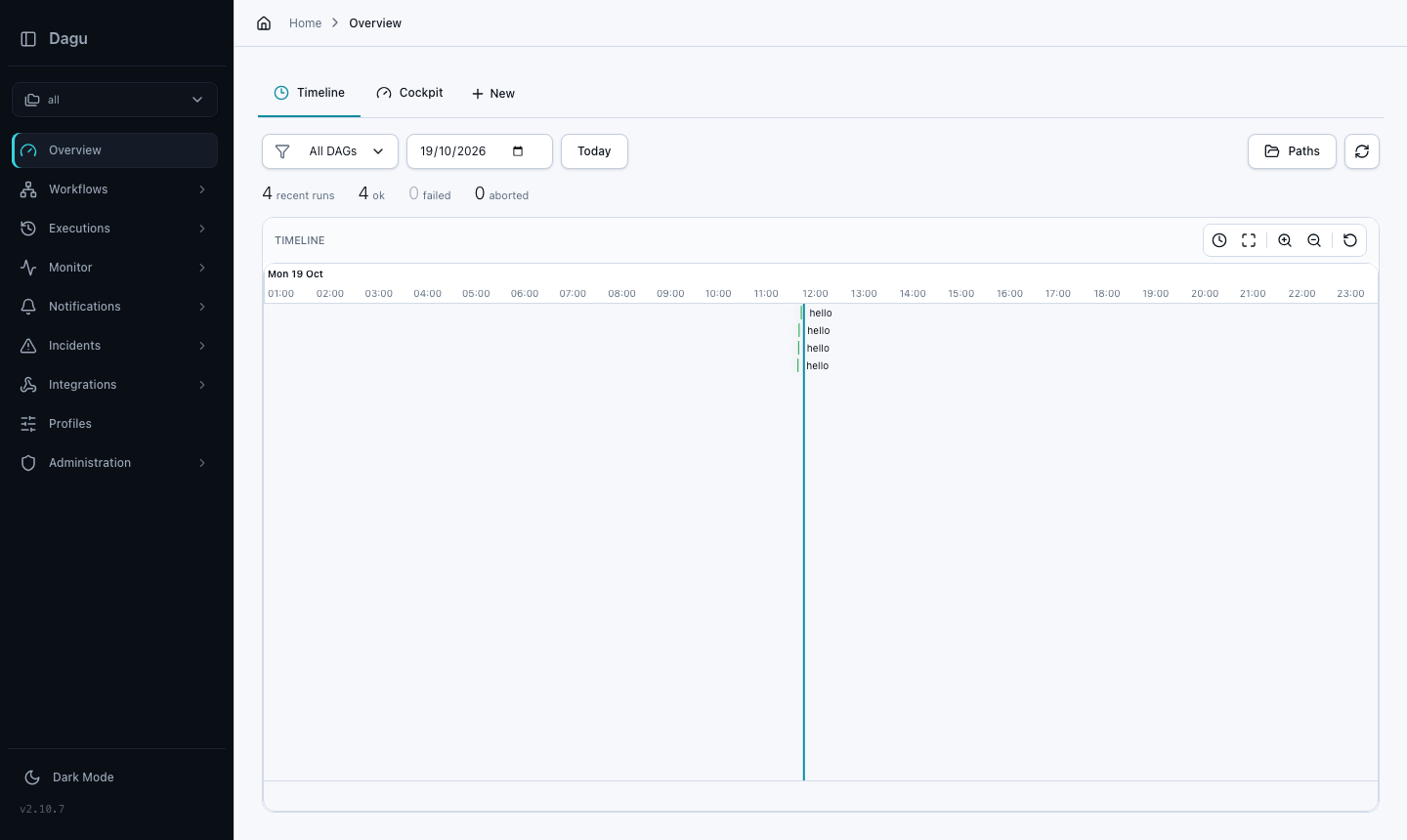
Task: Open the All DAGs filter dropdown
Action: [x=330, y=151]
